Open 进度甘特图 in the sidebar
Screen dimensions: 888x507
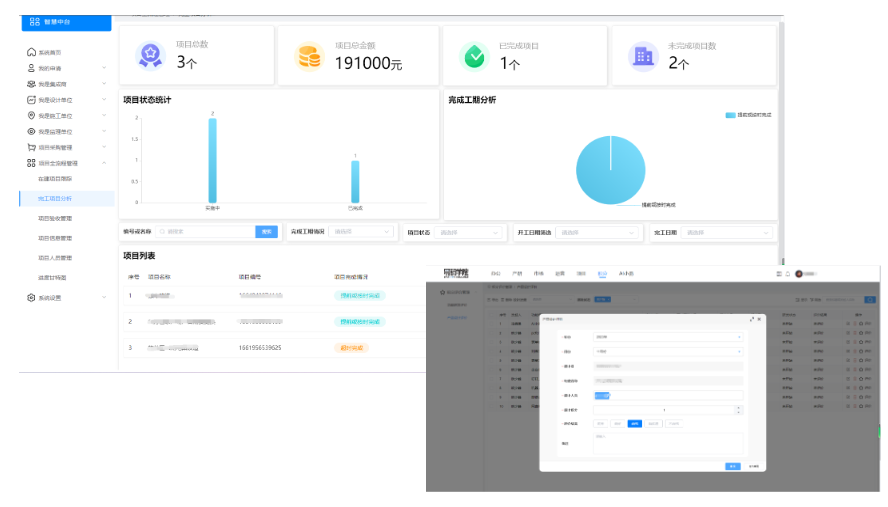click(x=52, y=278)
